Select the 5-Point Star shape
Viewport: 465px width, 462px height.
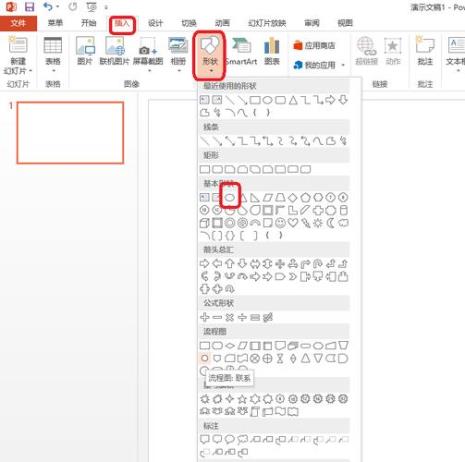pyautogui.click(x=242, y=399)
